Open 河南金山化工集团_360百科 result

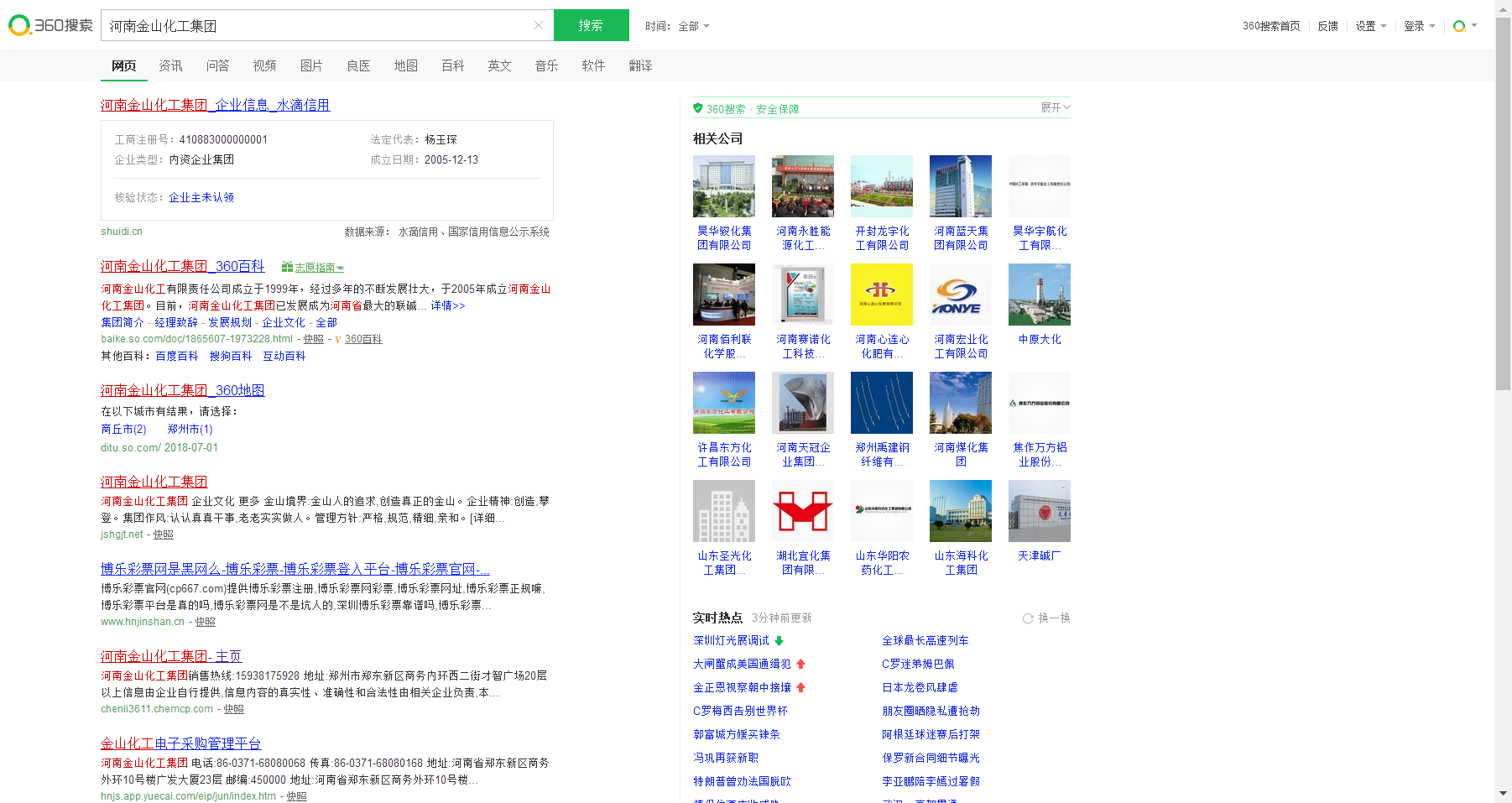(183, 266)
